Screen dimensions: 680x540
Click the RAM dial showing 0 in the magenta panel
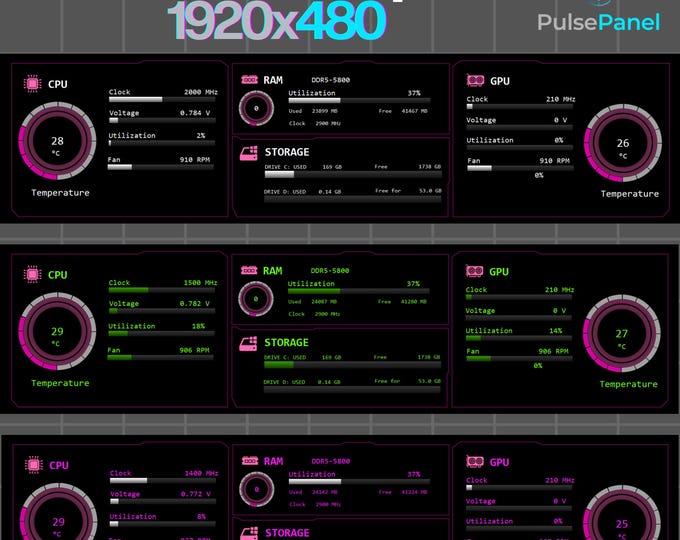pyautogui.click(x=257, y=489)
